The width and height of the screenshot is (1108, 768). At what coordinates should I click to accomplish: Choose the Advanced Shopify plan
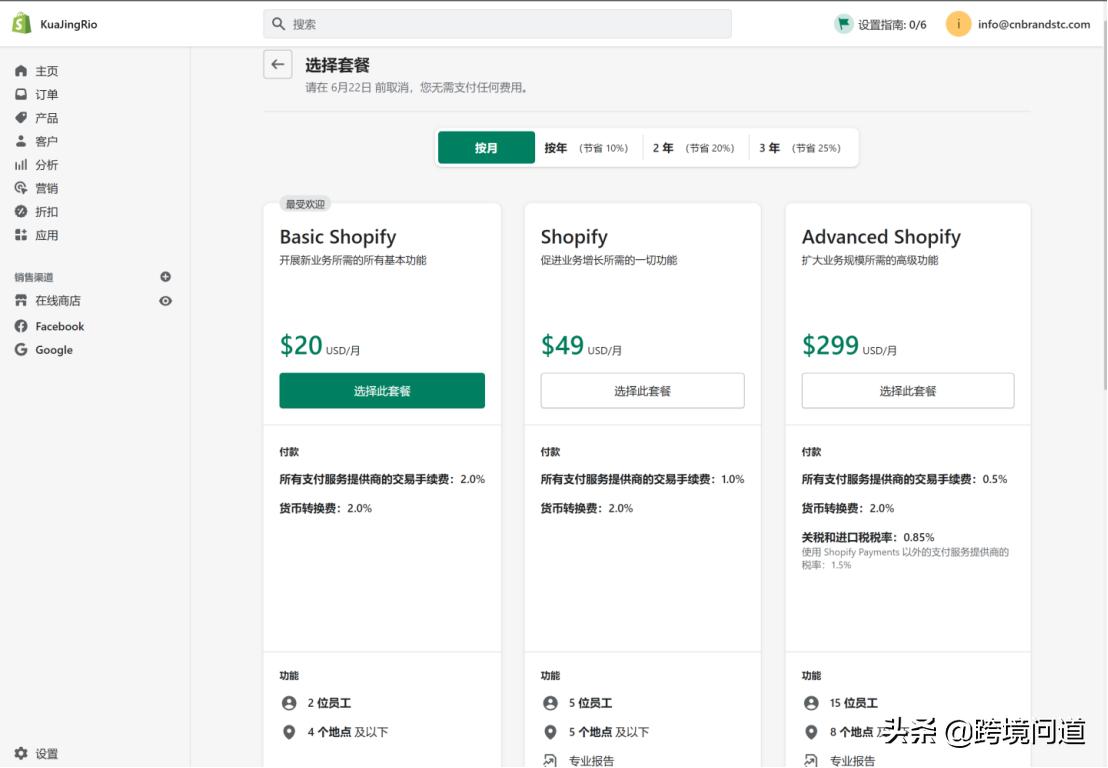907,390
